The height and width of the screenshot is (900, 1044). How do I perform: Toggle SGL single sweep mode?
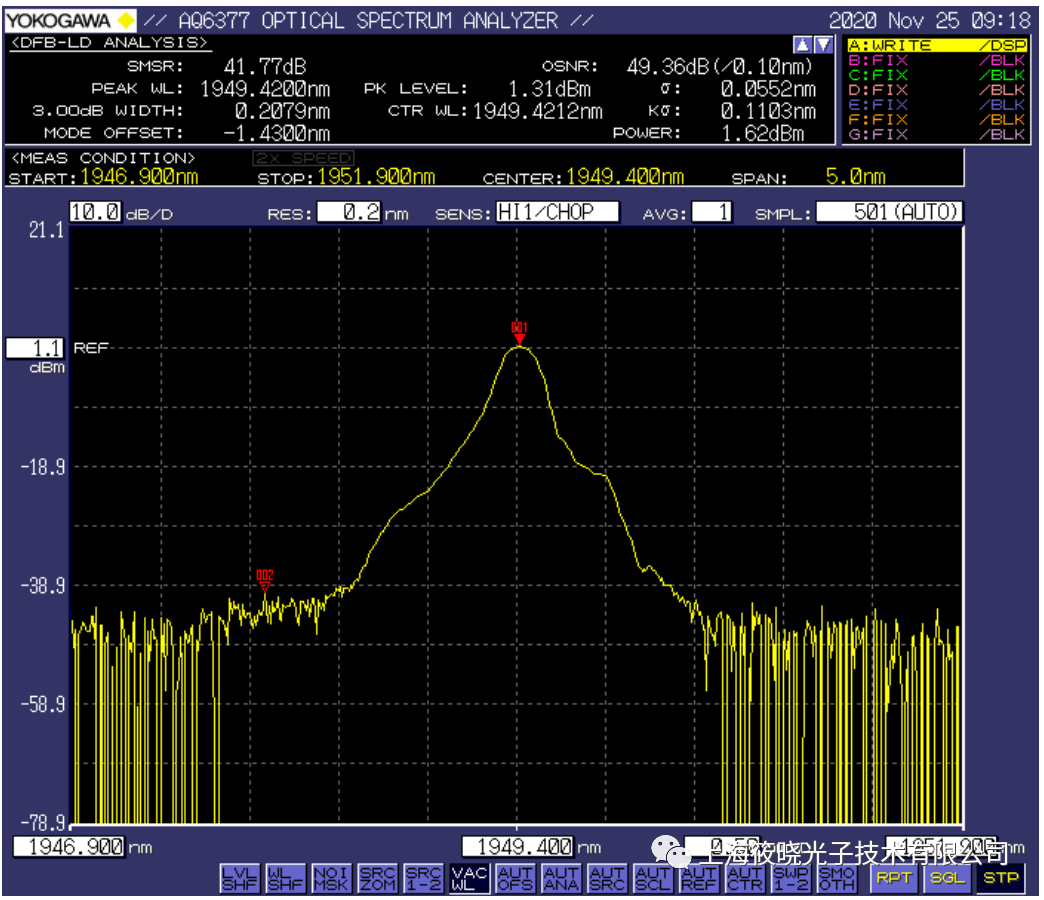946,878
